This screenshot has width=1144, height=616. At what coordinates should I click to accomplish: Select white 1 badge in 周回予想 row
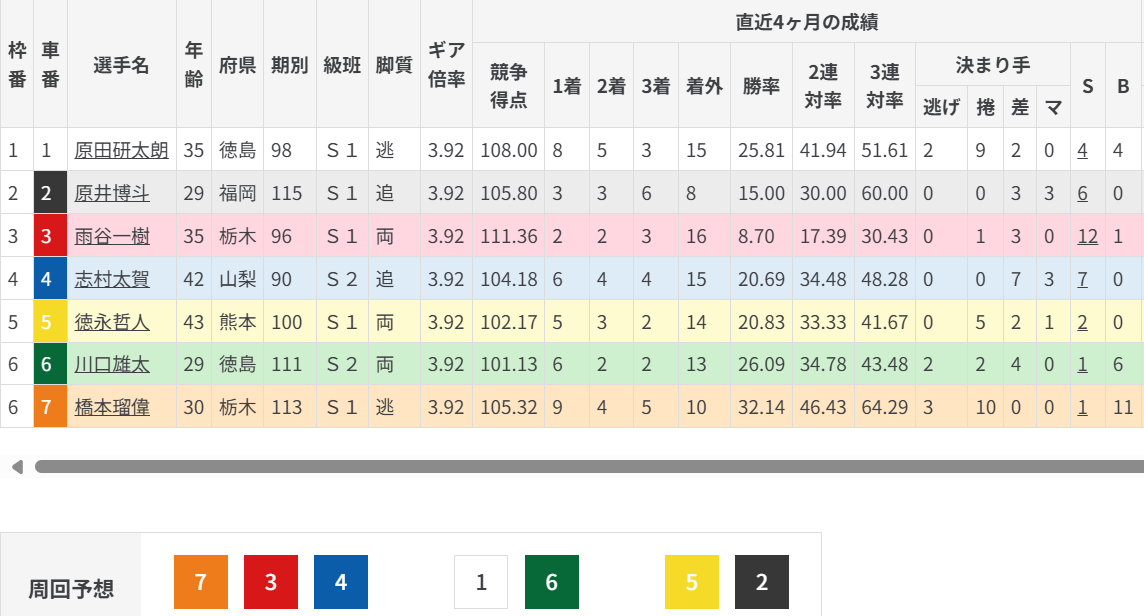click(x=481, y=582)
